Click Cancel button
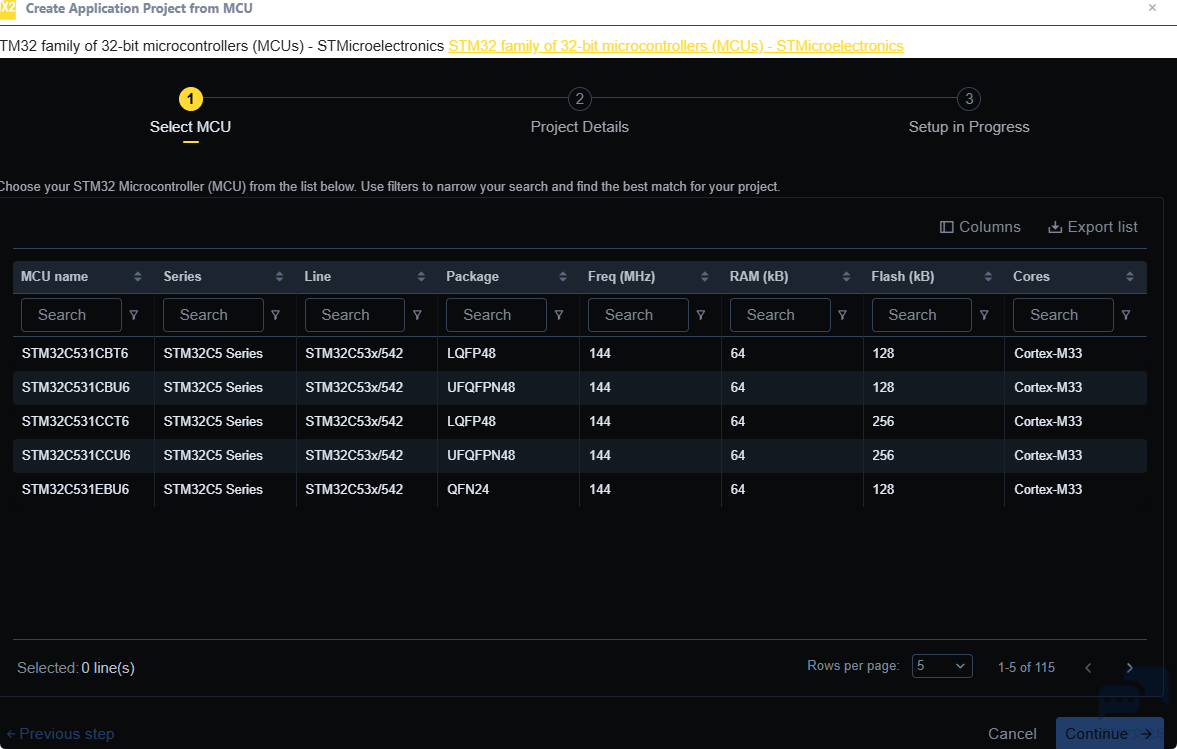The width and height of the screenshot is (1177, 749). [x=1012, y=733]
